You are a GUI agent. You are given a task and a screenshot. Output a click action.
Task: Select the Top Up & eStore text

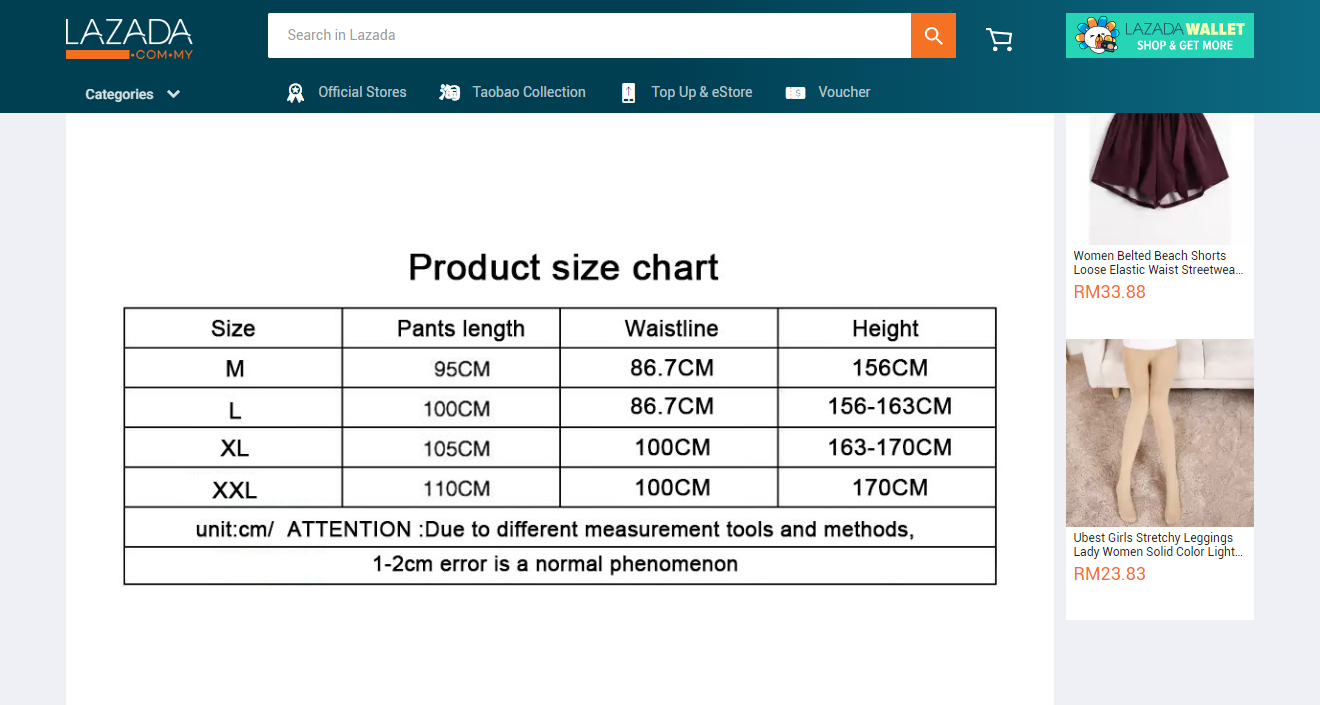click(702, 92)
